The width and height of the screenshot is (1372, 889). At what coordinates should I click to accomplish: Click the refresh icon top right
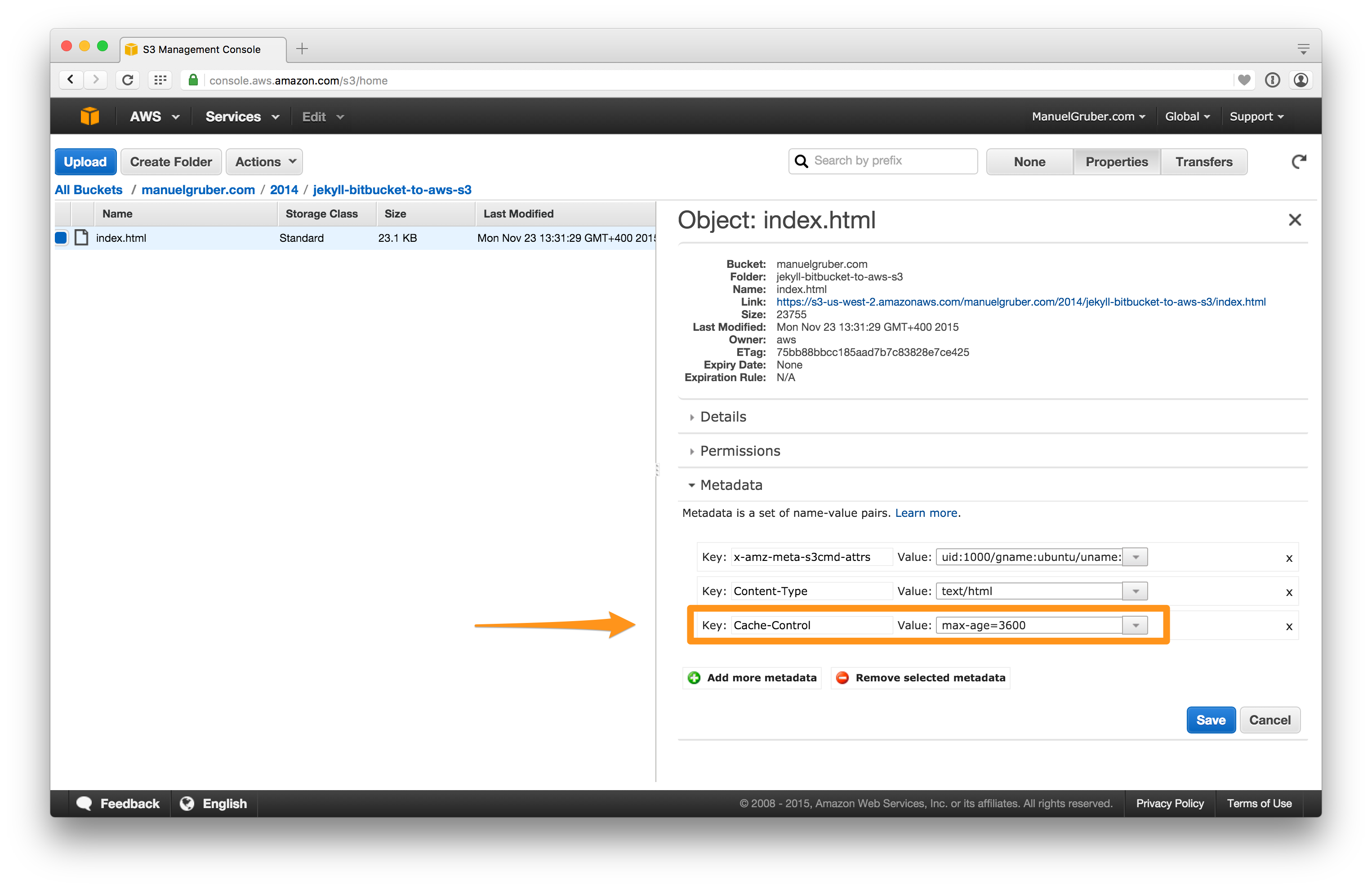click(x=1301, y=162)
